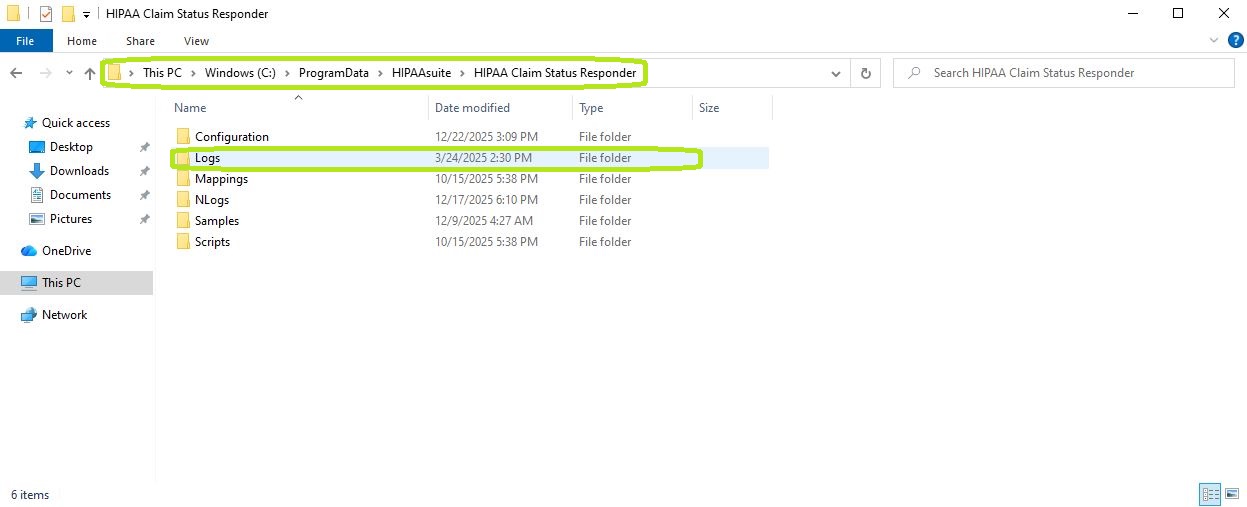Switch to the Home ribbon tab
The height and width of the screenshot is (507, 1247).
pos(82,41)
